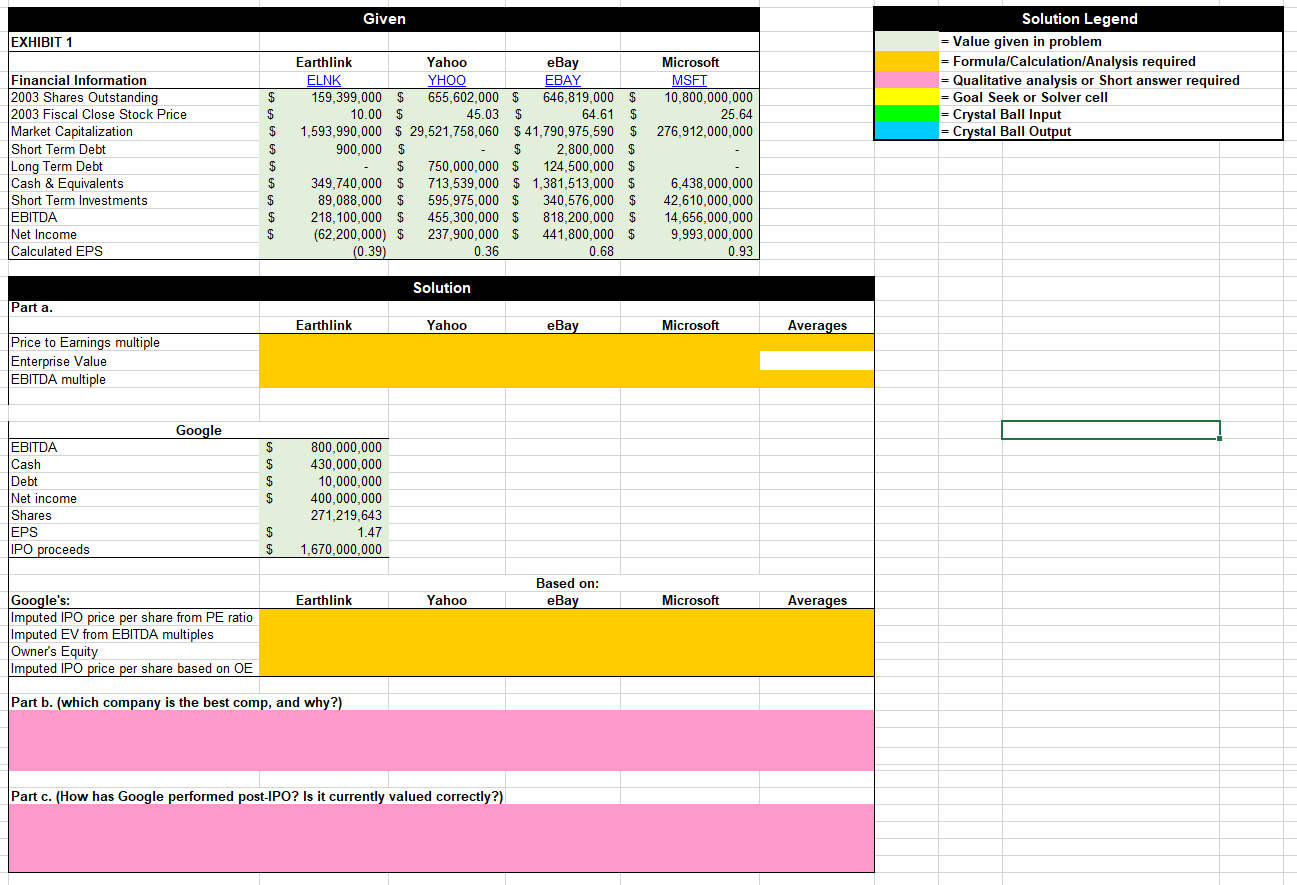This screenshot has width=1297, height=885.
Task: Select the 'Given' header cell
Action: pyautogui.click(x=384, y=19)
